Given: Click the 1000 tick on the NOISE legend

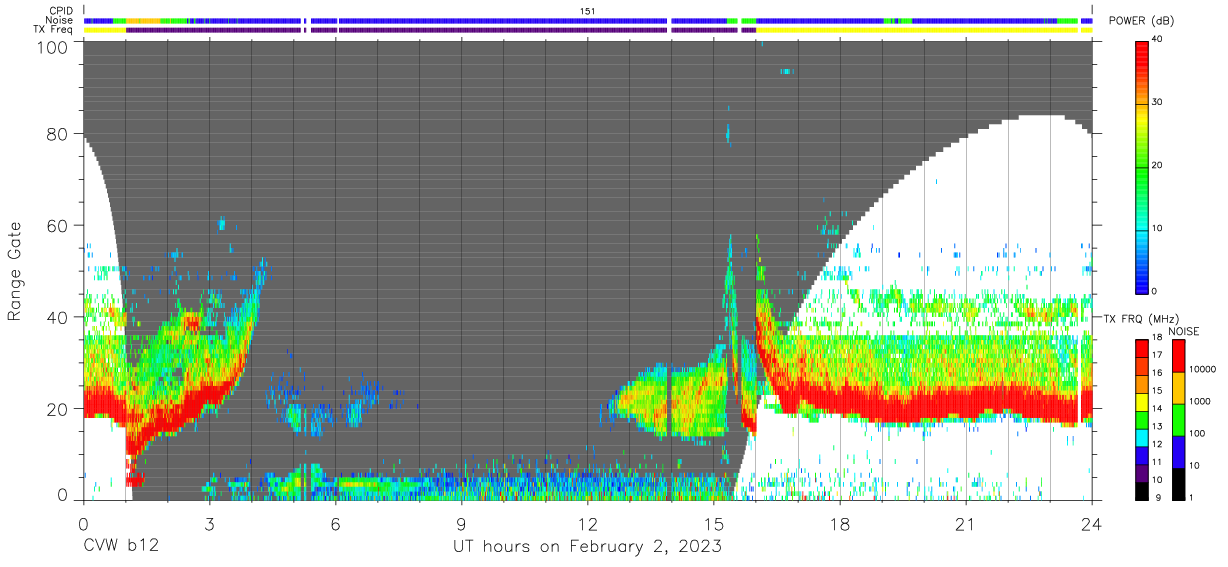Looking at the screenshot, I should click(x=1200, y=401).
